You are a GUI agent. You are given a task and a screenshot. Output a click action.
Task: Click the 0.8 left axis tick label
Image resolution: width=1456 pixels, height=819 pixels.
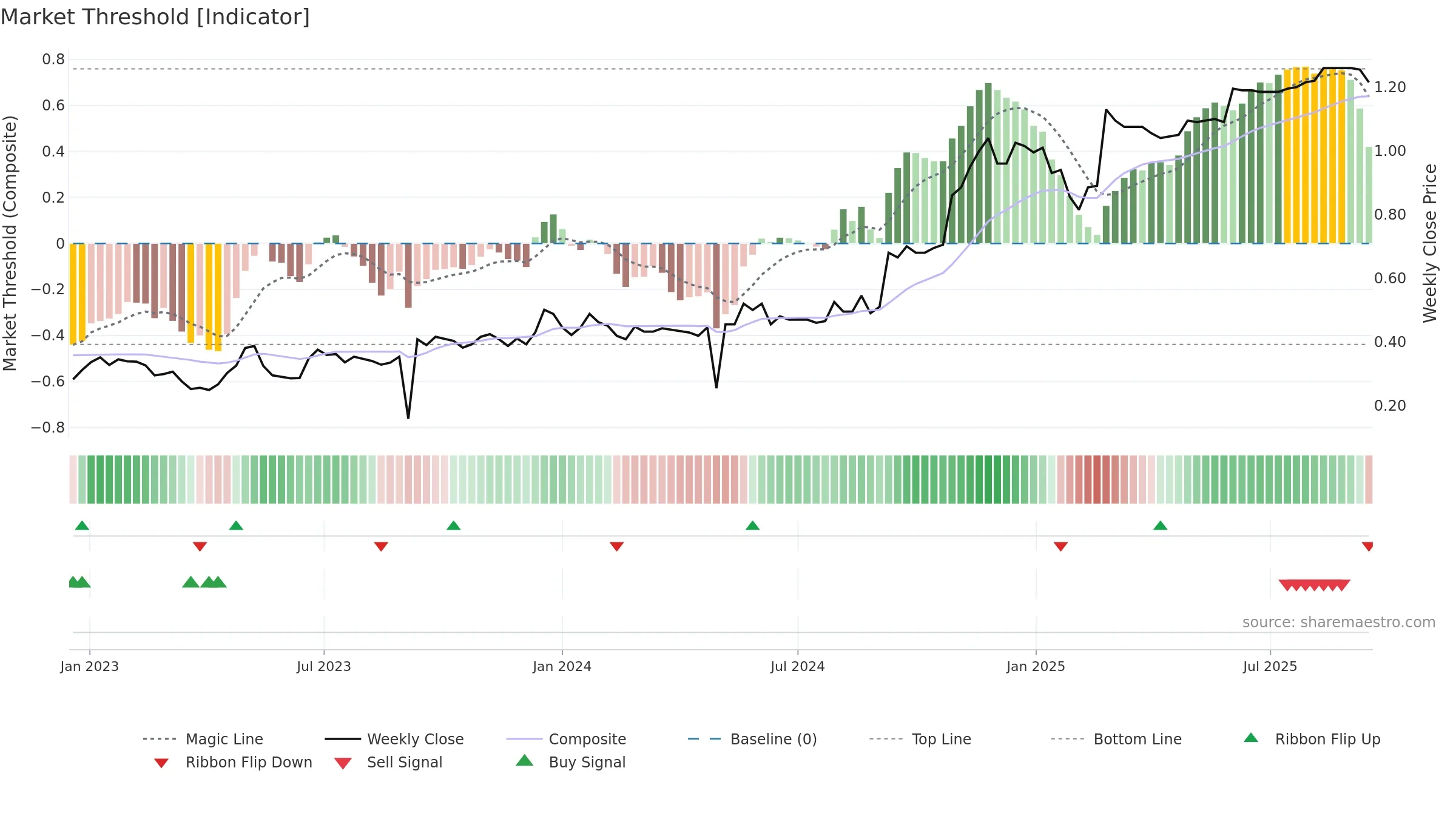point(53,59)
